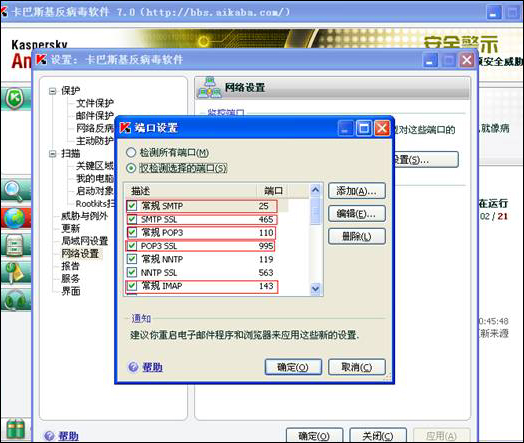The width and height of the screenshot is (524, 443).
Task: Open the server reports sidebar icon
Action: coord(15,245)
